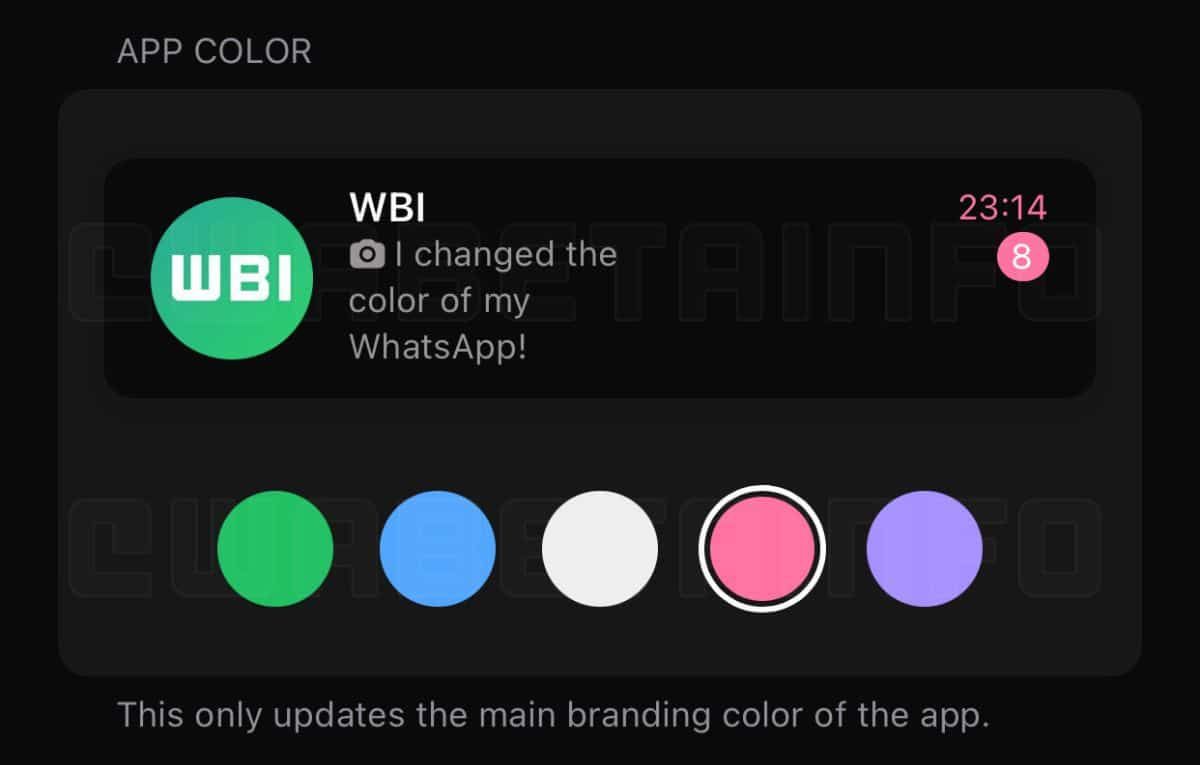Tap the word 'WhatsApp!' in the preview
The image size is (1200, 765).
coord(437,347)
